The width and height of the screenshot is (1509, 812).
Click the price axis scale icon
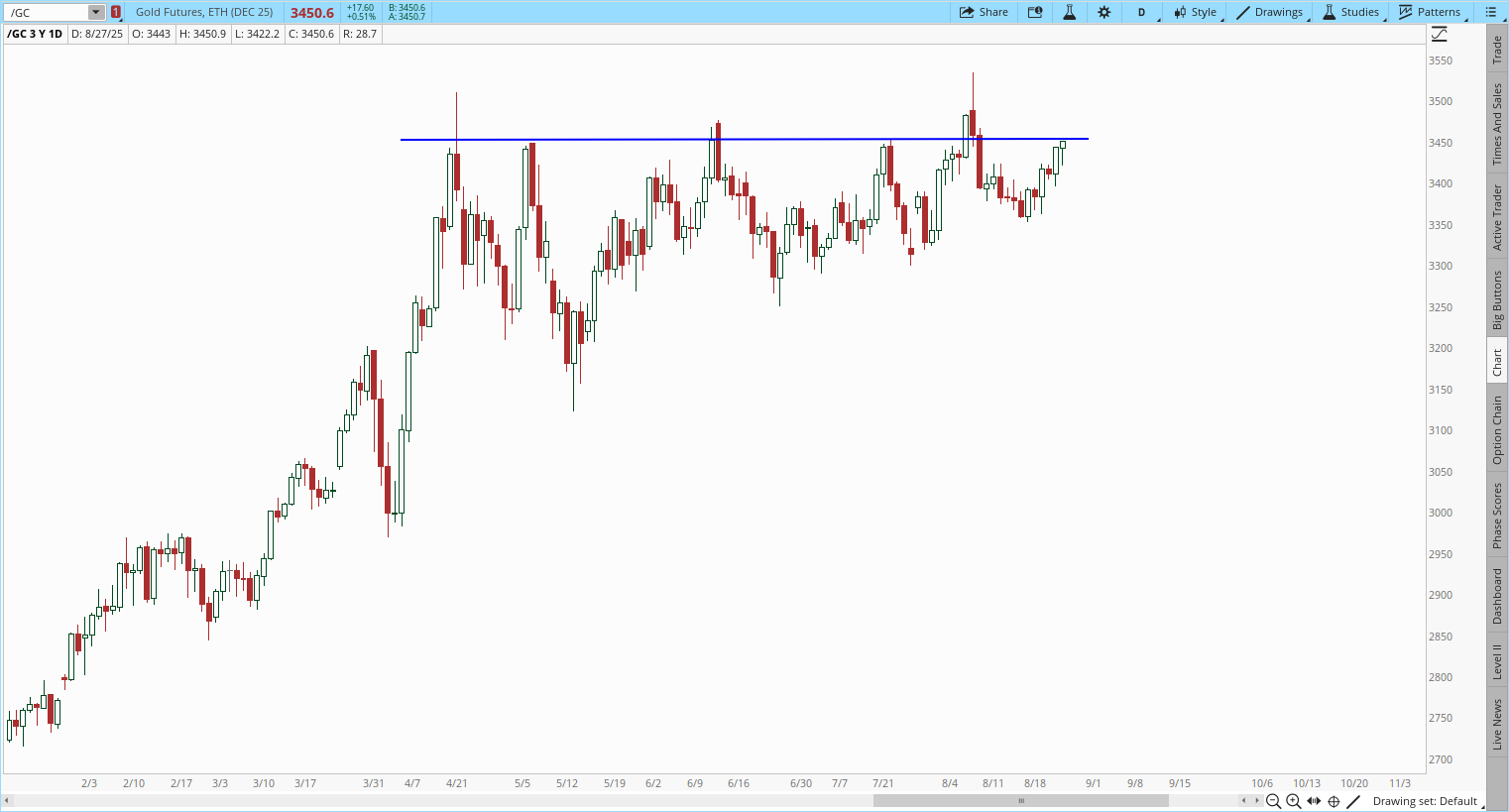click(x=1439, y=34)
